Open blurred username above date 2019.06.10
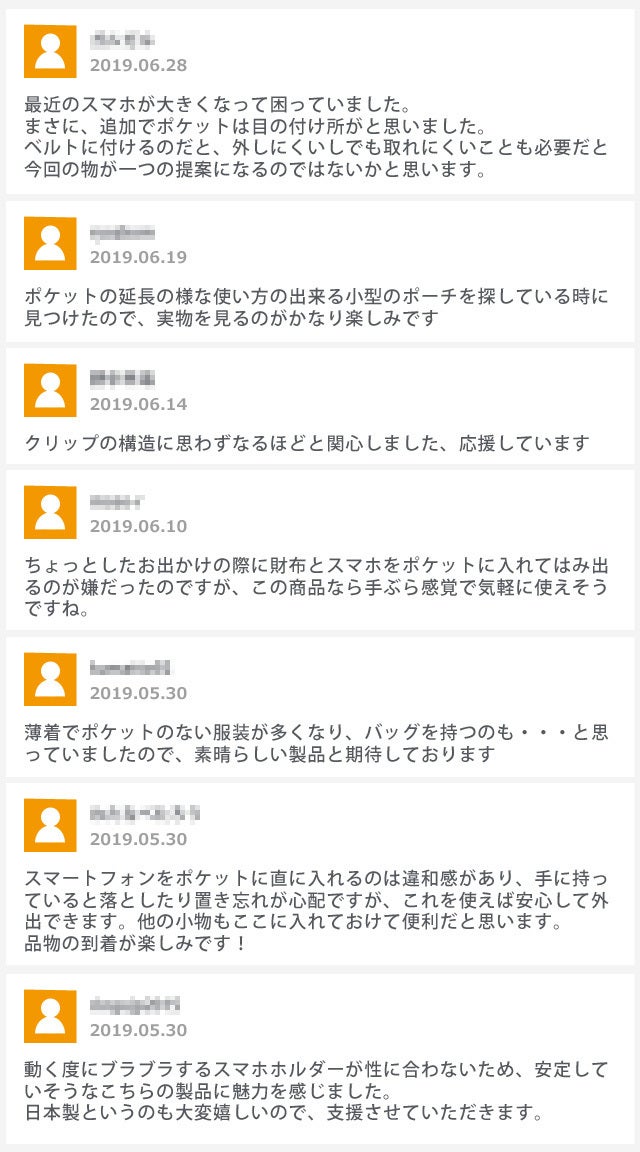 pos(116,501)
